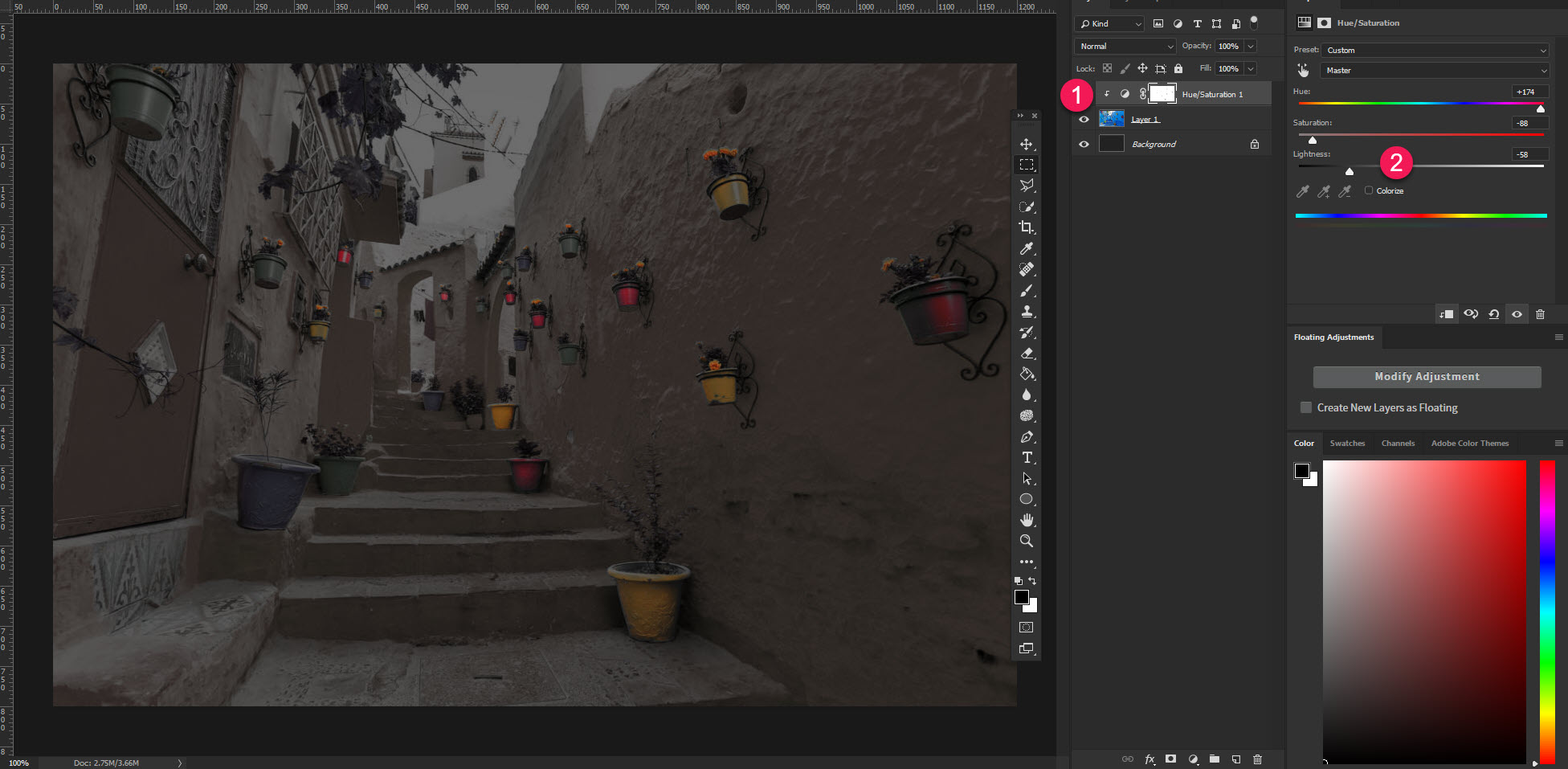Toggle clip adjustment to layer below
Screen dimensions: 1568x769
coord(1447,314)
